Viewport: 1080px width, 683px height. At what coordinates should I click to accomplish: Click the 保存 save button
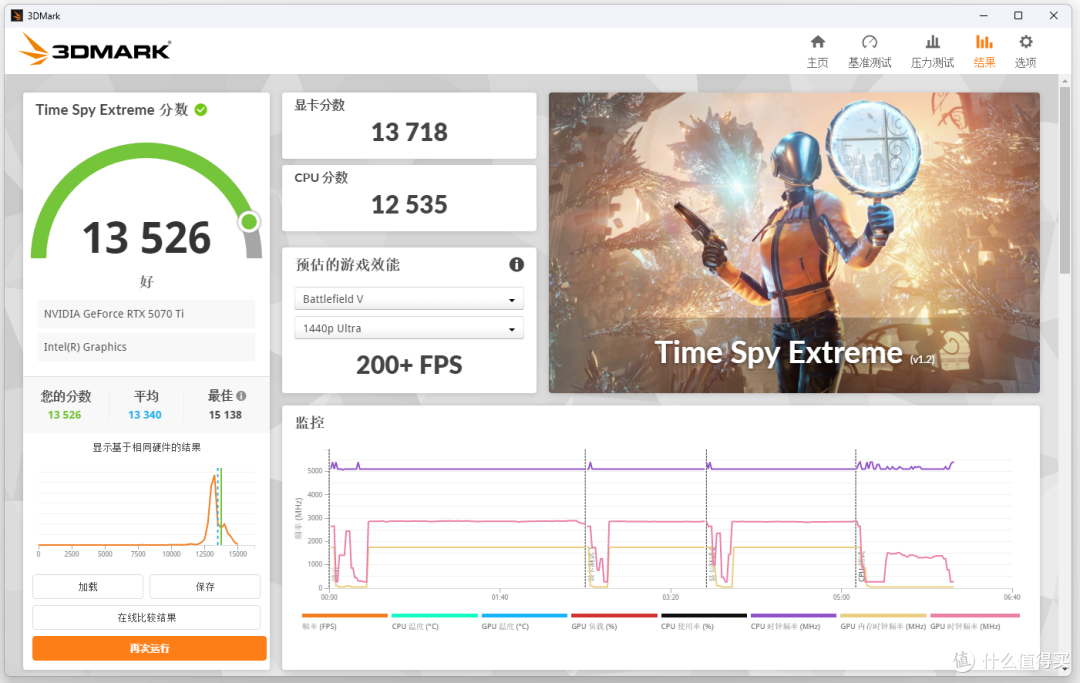click(x=205, y=587)
